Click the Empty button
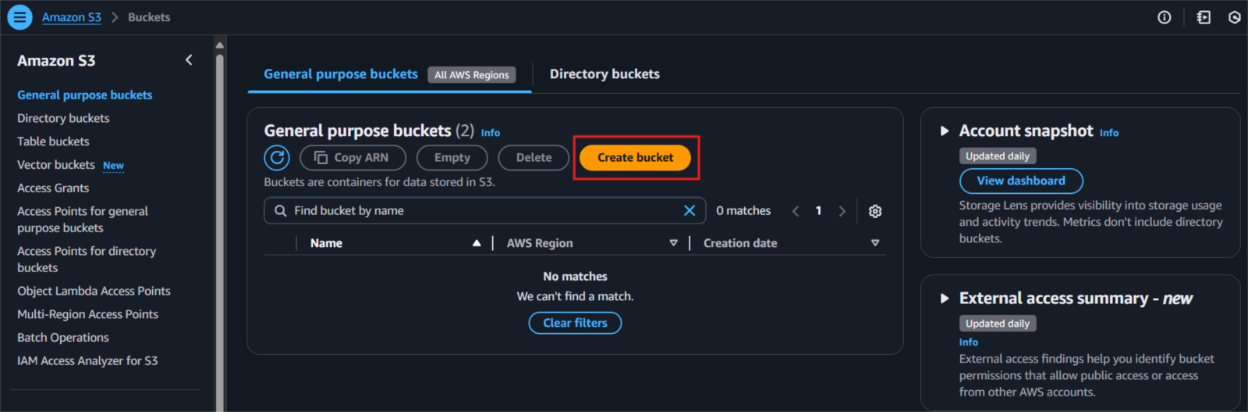Image resolution: width=1248 pixels, height=412 pixels. [x=452, y=157]
